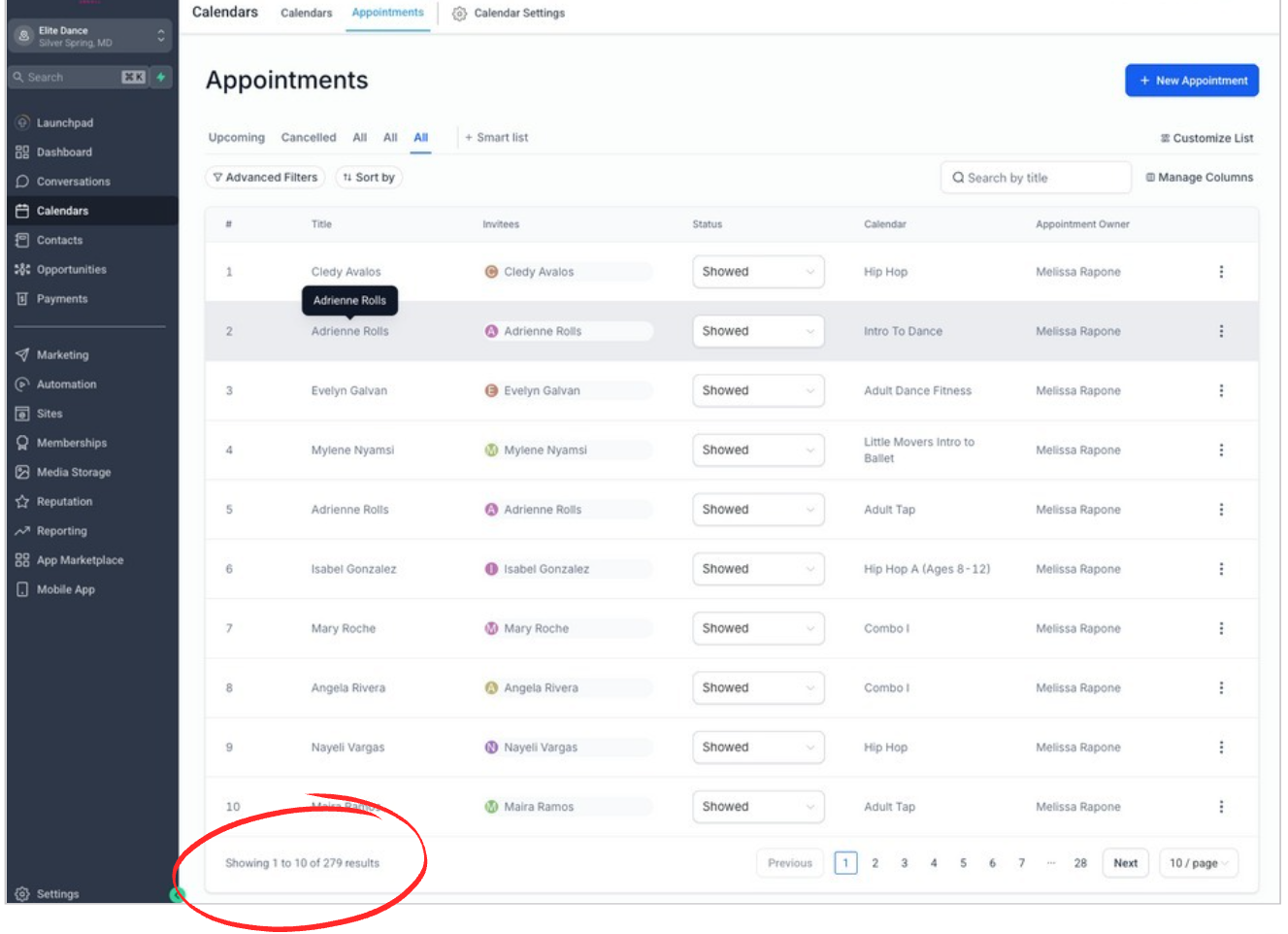Open status dropdown for Evelyn Galvan

point(758,390)
